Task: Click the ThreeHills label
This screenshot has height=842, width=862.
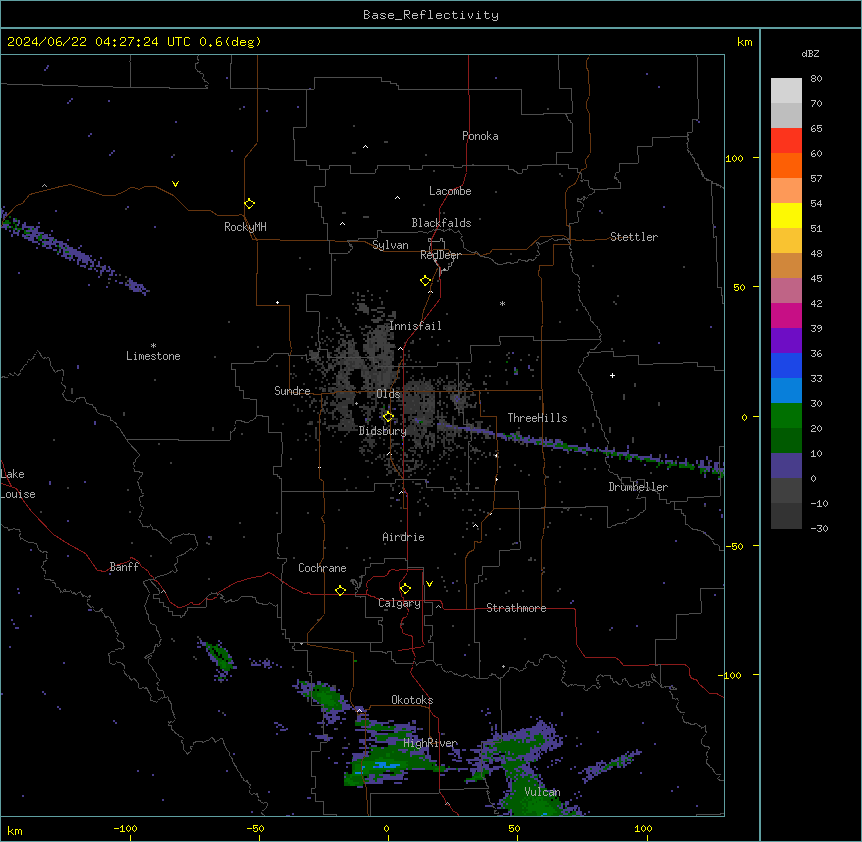Action: 537,418
